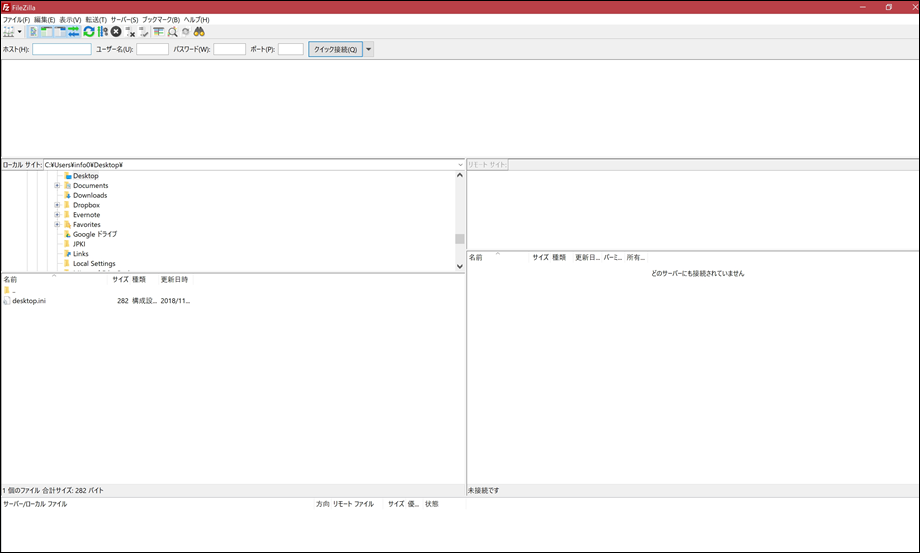Expand the Favorites folder node
The height and width of the screenshot is (553, 920).
click(x=58, y=225)
